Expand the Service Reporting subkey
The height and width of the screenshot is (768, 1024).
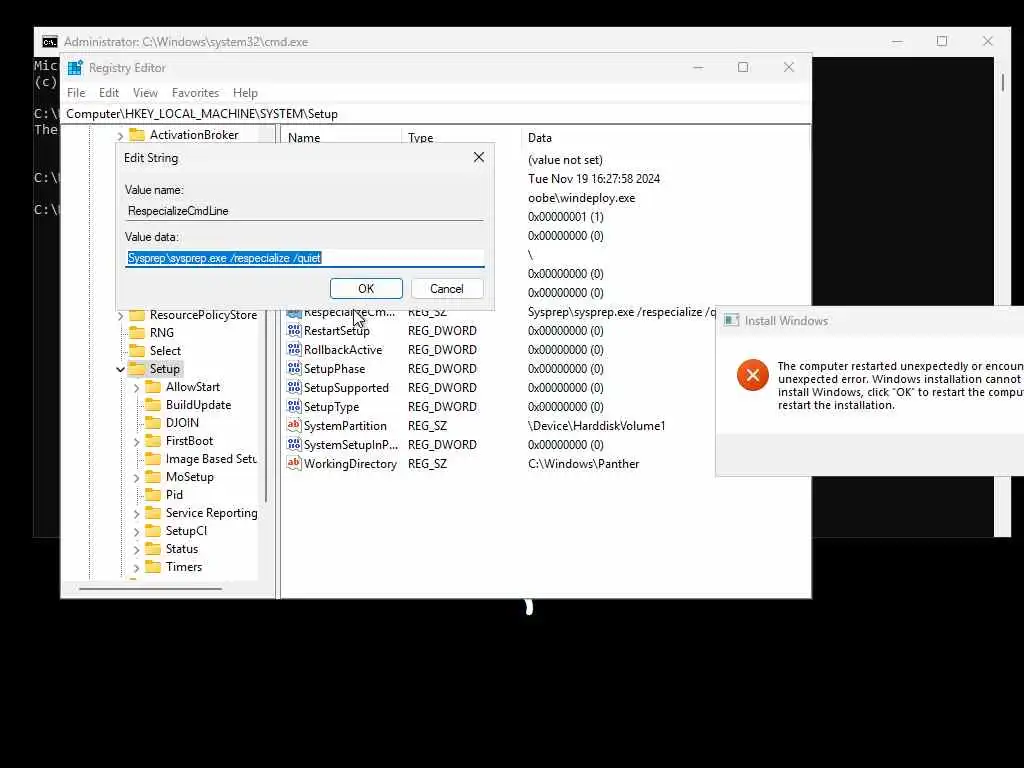coord(136,514)
